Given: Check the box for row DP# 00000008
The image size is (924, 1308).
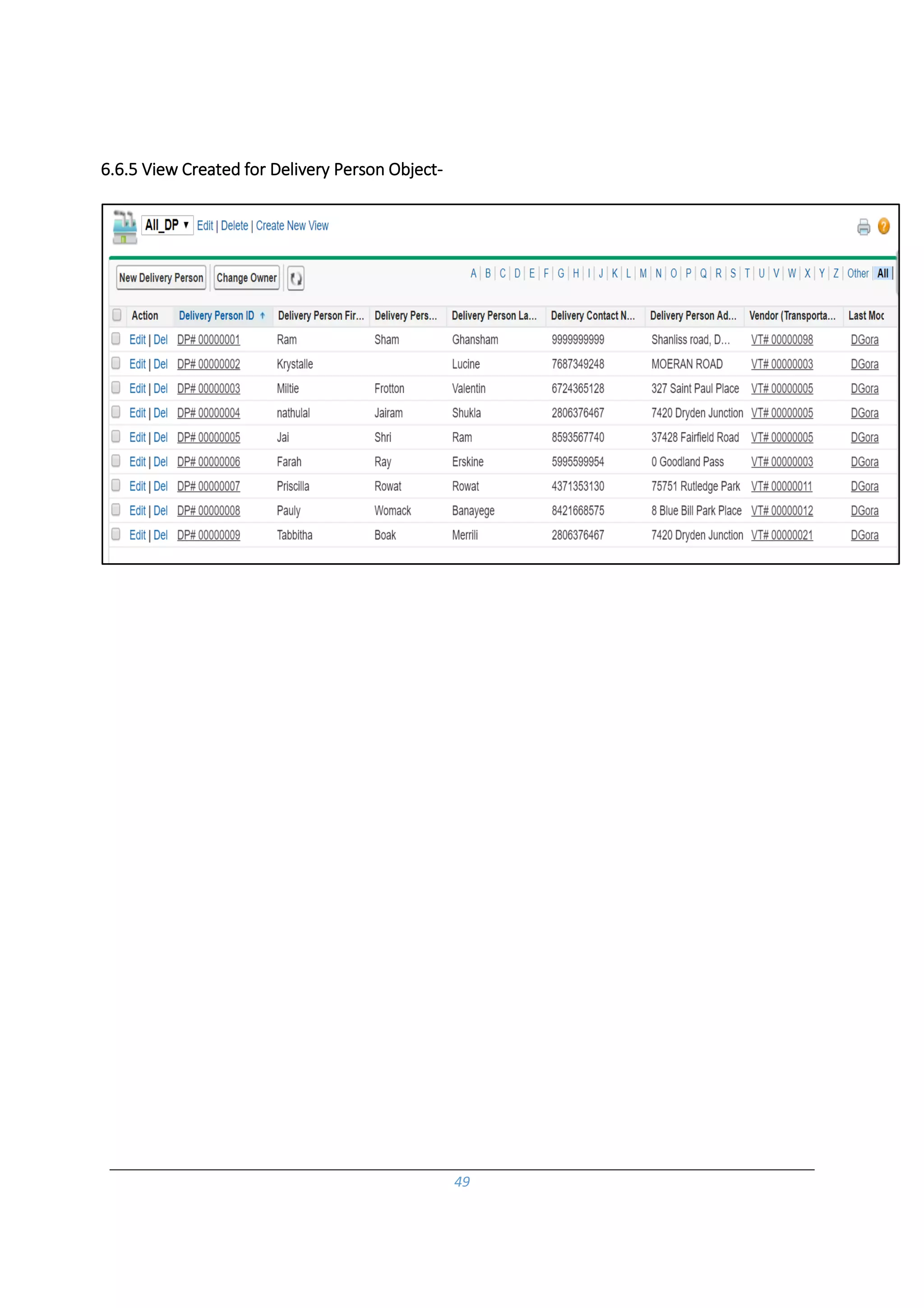Looking at the screenshot, I should click(116, 510).
